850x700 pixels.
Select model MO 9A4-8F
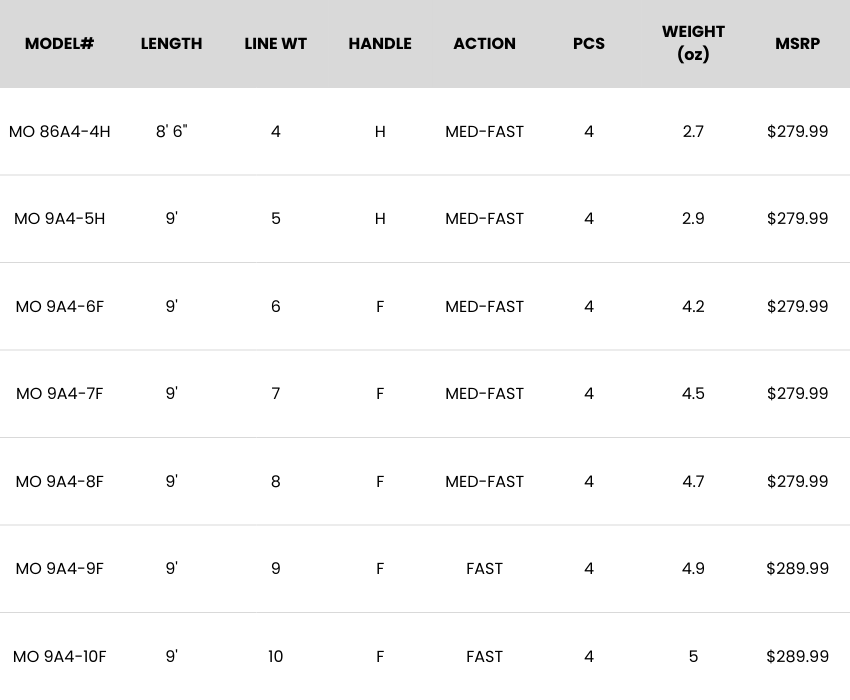[59, 481]
